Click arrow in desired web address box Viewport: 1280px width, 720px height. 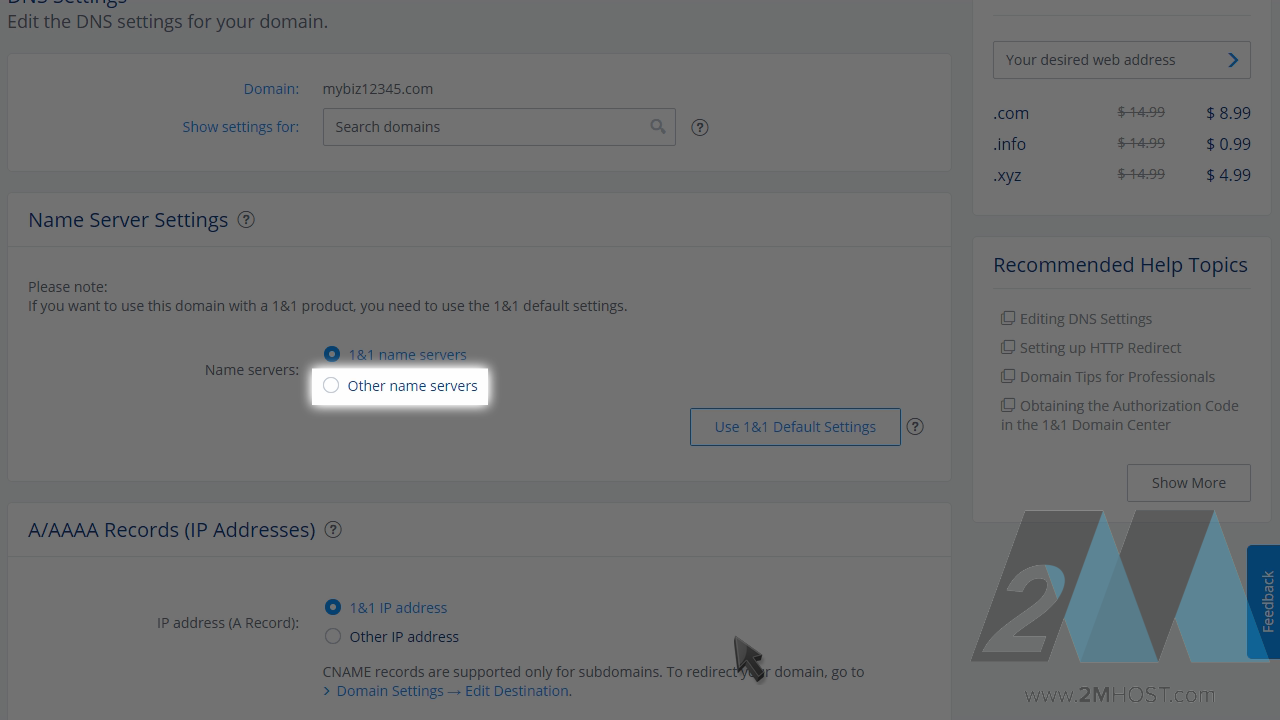pos(1233,60)
